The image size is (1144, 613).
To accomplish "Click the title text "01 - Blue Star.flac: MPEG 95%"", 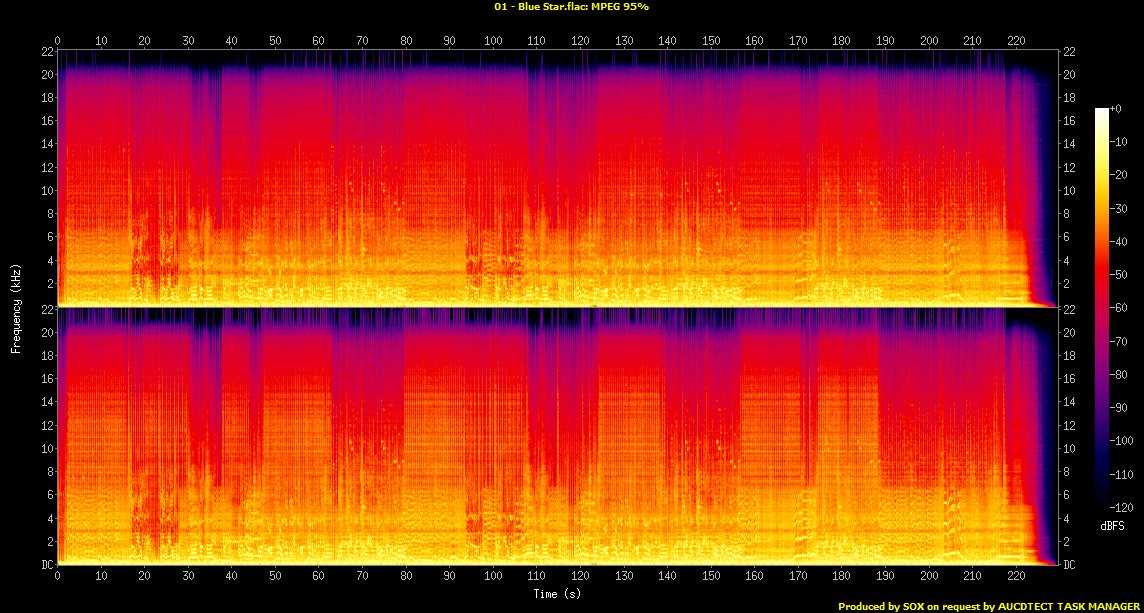I will point(571,6).
